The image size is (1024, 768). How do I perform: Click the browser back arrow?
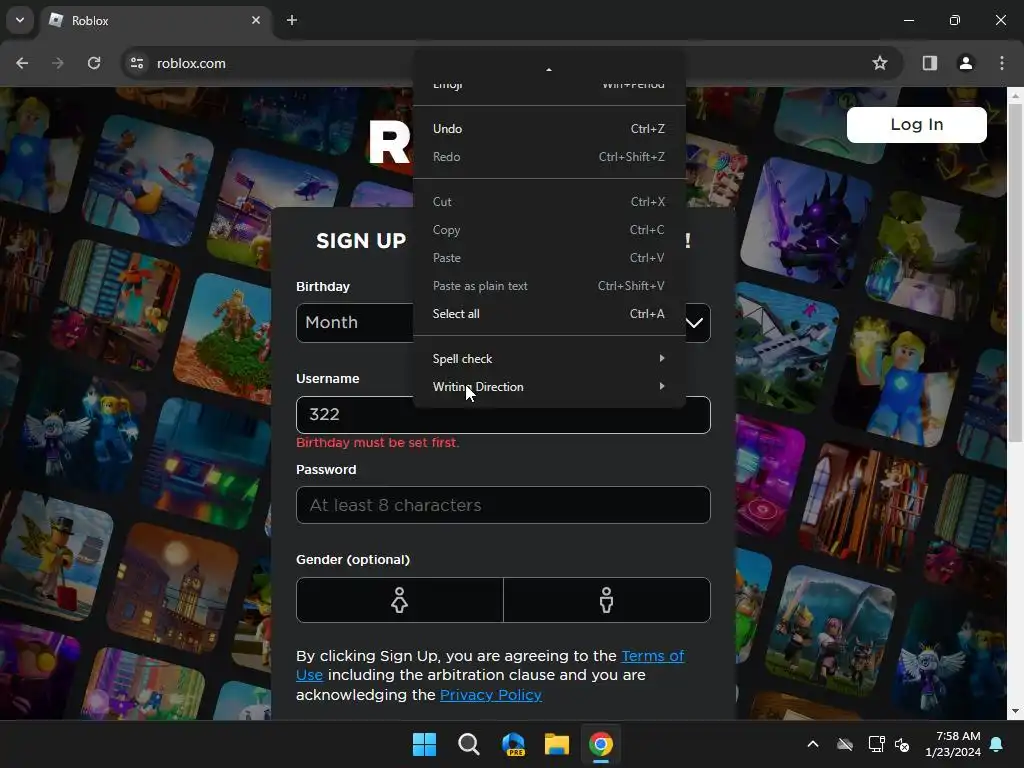pos(22,63)
